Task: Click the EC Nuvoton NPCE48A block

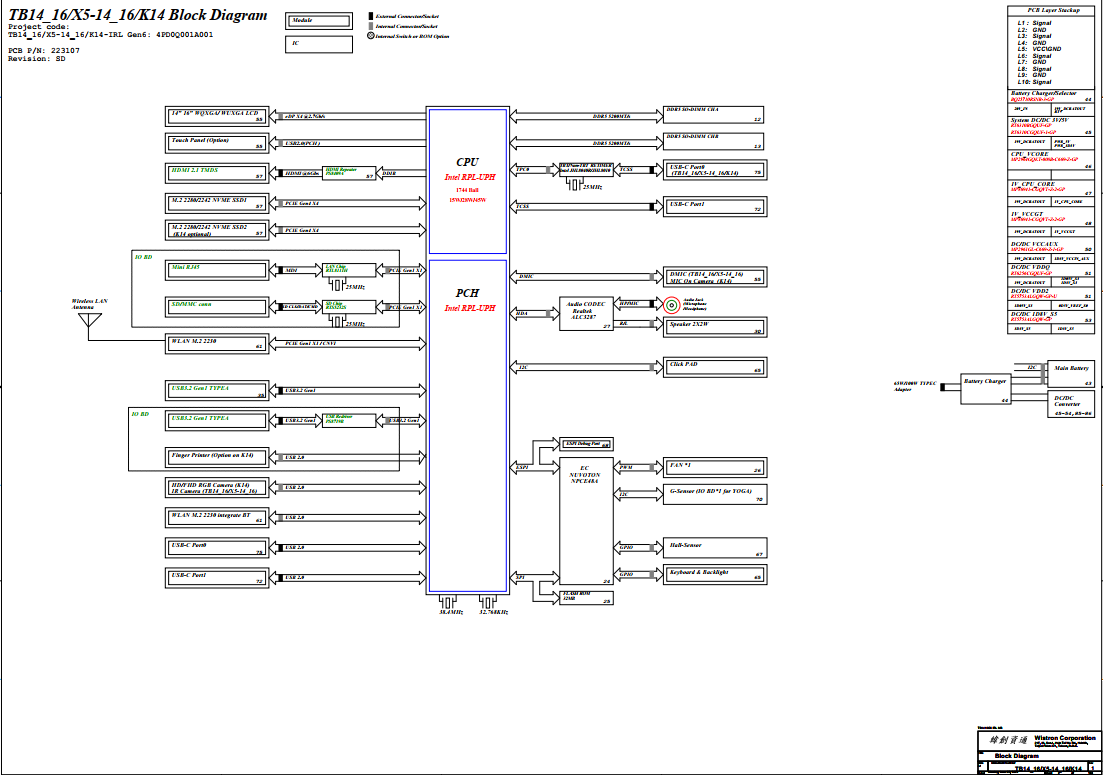Action: [x=585, y=510]
